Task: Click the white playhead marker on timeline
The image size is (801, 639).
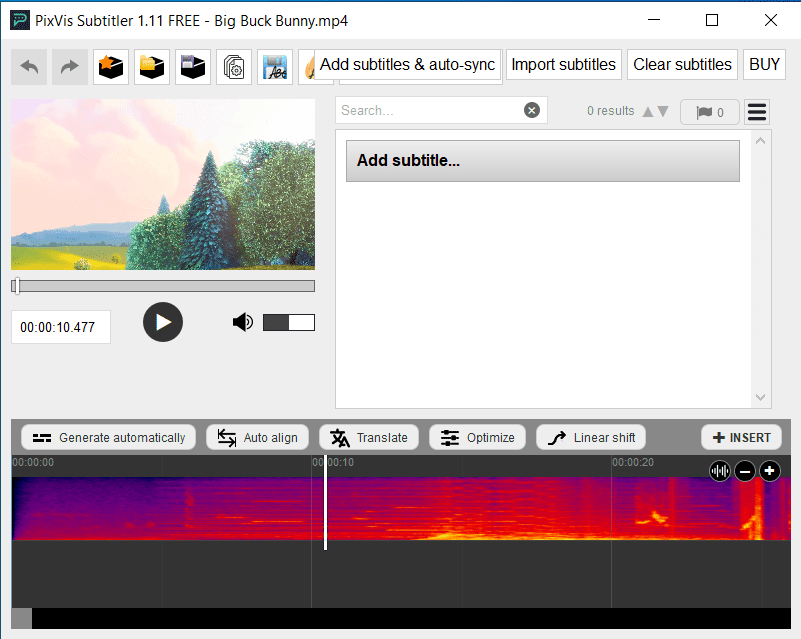Action: click(325, 503)
